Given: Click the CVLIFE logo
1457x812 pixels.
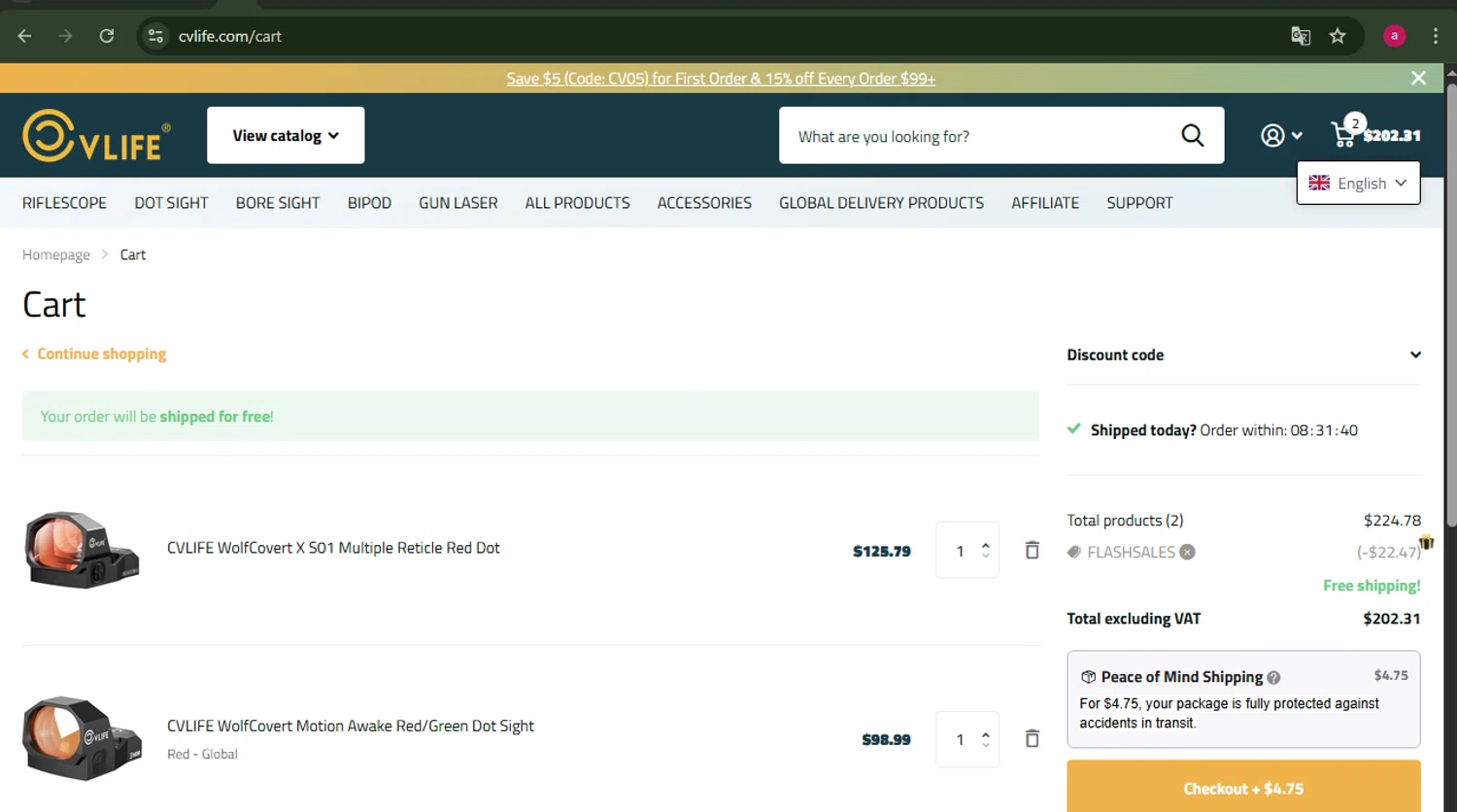Looking at the screenshot, I should (97, 135).
